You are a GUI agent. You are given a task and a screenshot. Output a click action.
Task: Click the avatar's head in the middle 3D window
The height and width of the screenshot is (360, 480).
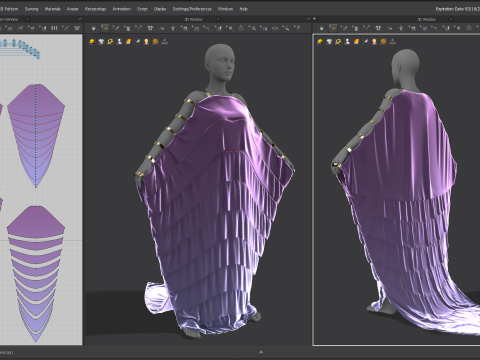(x=220, y=62)
